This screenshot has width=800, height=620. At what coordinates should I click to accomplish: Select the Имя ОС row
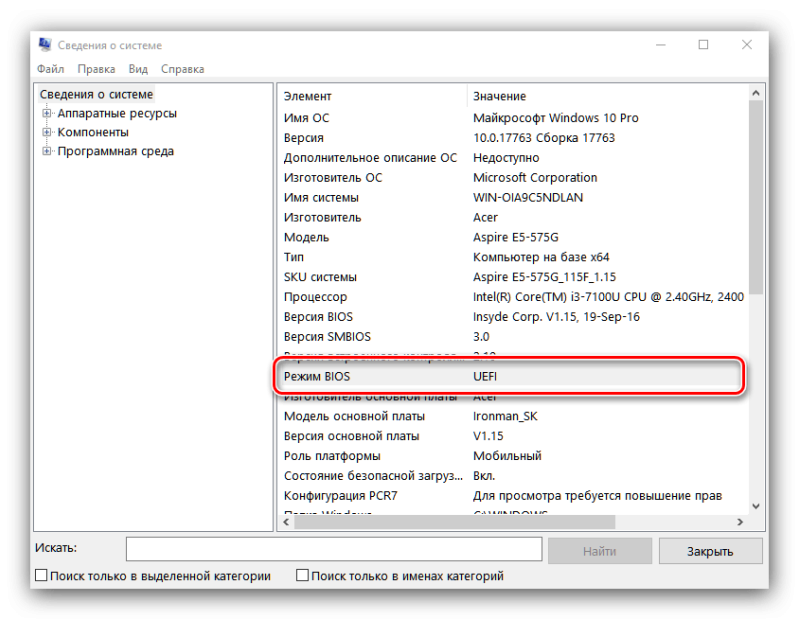click(x=513, y=118)
